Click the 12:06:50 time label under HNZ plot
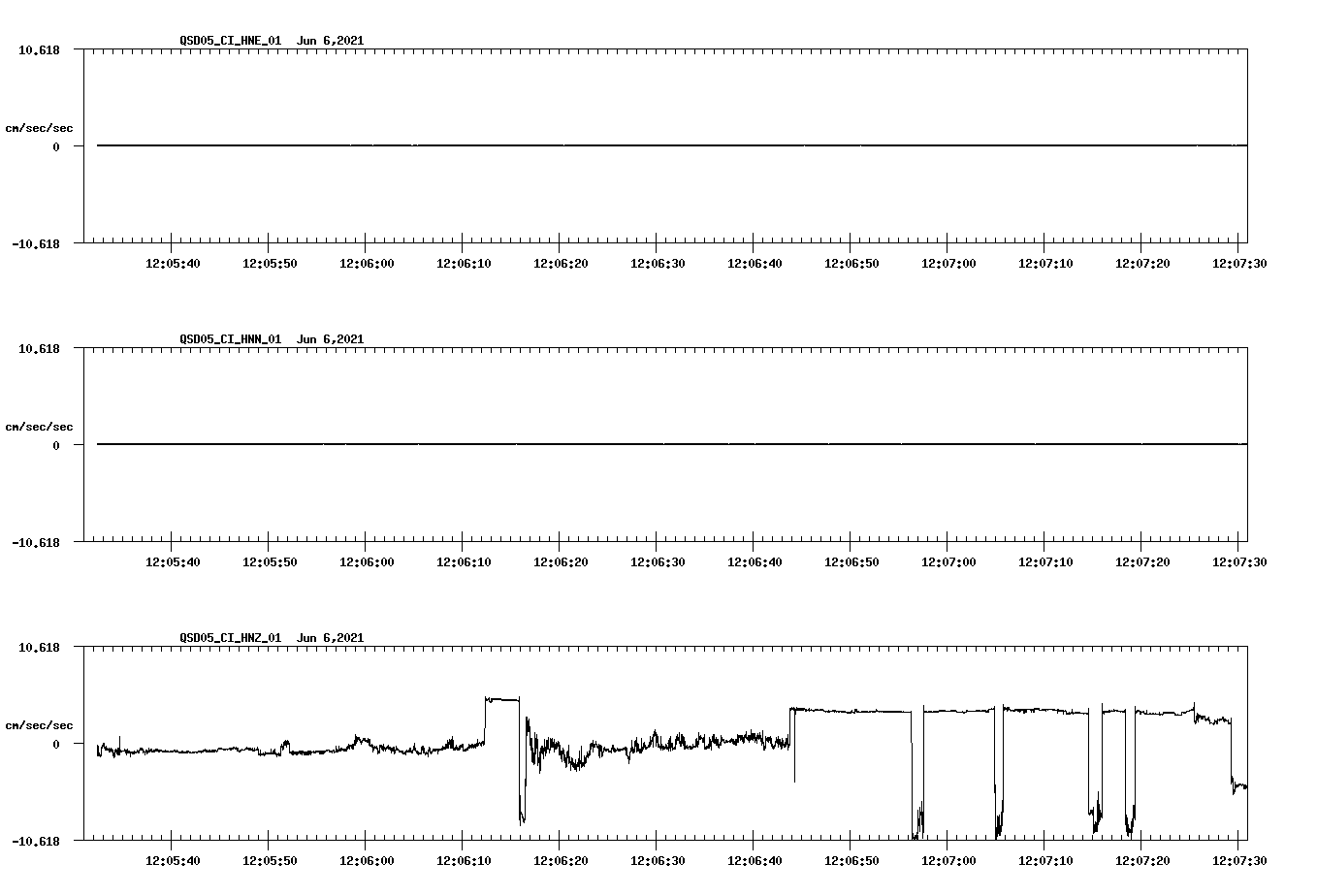The height and width of the screenshot is (896, 1317). coord(851,860)
